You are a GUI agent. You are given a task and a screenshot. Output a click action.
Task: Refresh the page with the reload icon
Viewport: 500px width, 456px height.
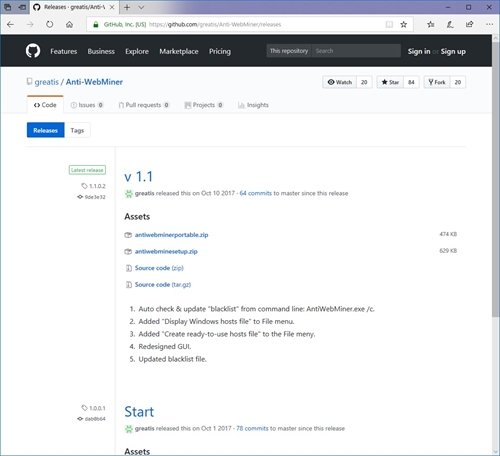49,24
